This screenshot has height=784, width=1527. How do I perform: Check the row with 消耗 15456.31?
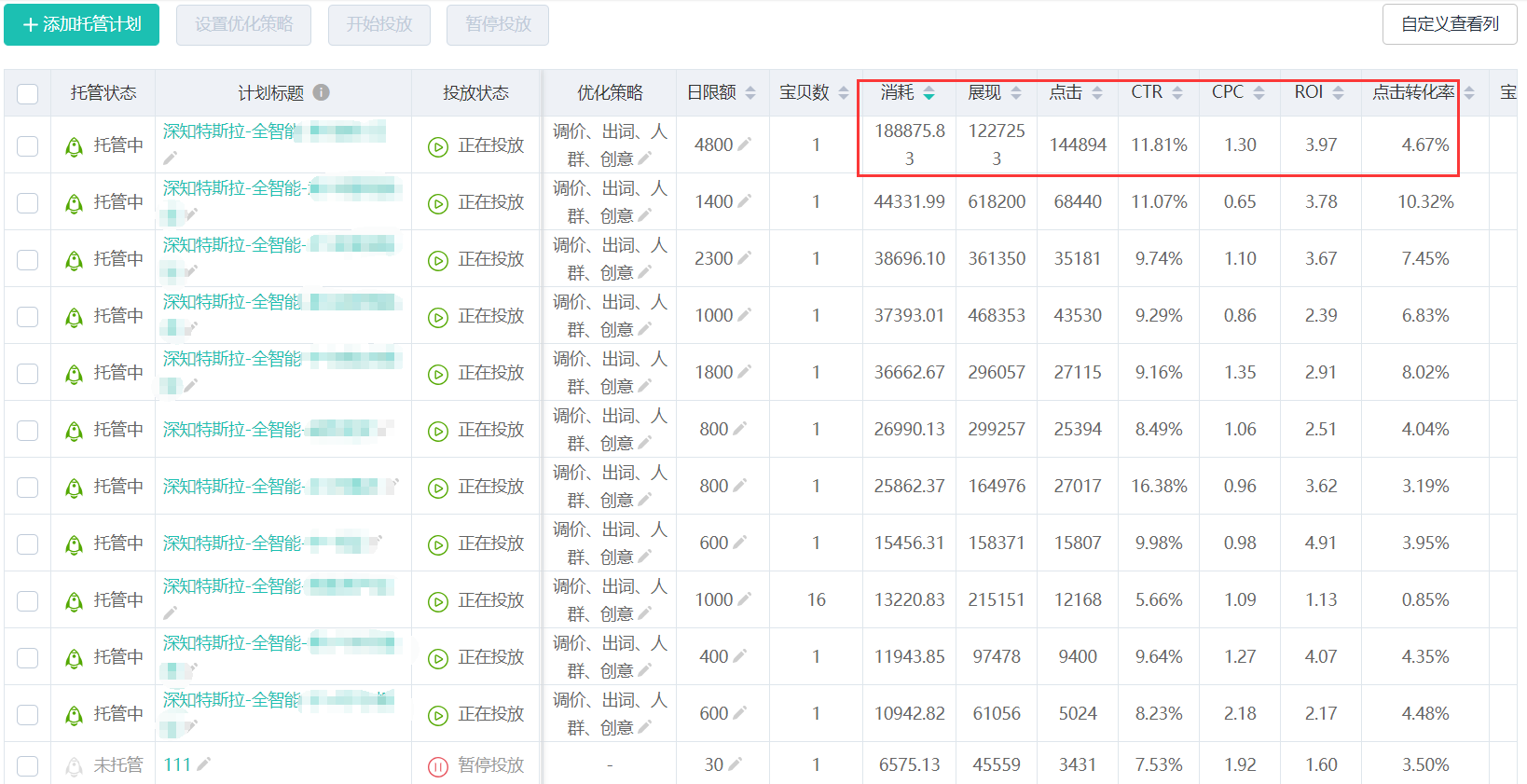[x=28, y=543]
